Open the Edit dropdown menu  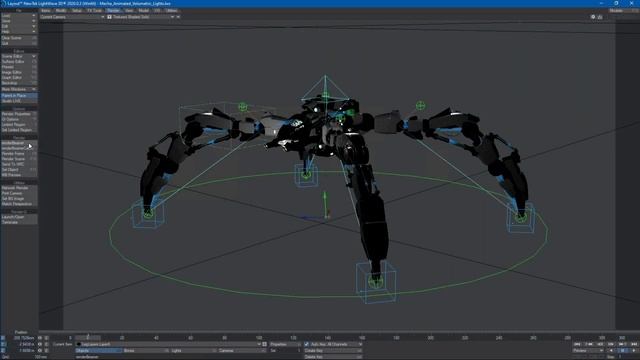click(x=19, y=26)
